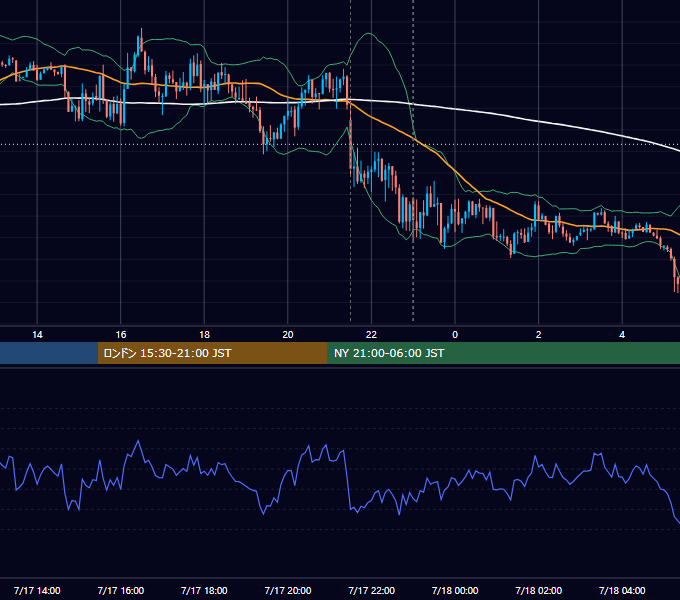The width and height of the screenshot is (680, 600).
Task: Click the 14 hour label on price chart axis
Action: [x=37, y=335]
